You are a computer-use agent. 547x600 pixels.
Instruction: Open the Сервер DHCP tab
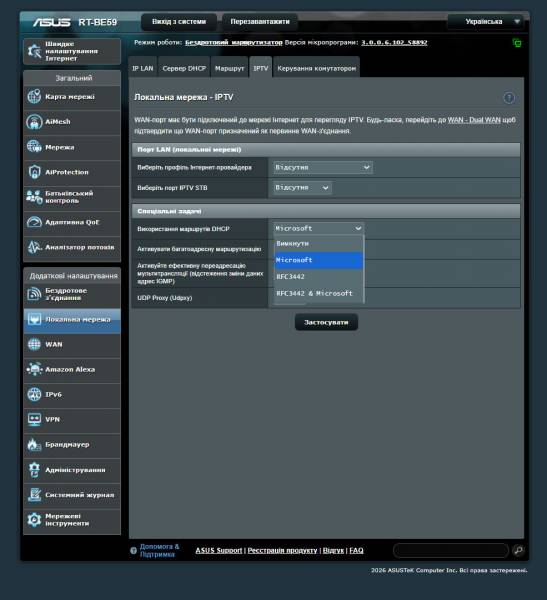(184, 68)
